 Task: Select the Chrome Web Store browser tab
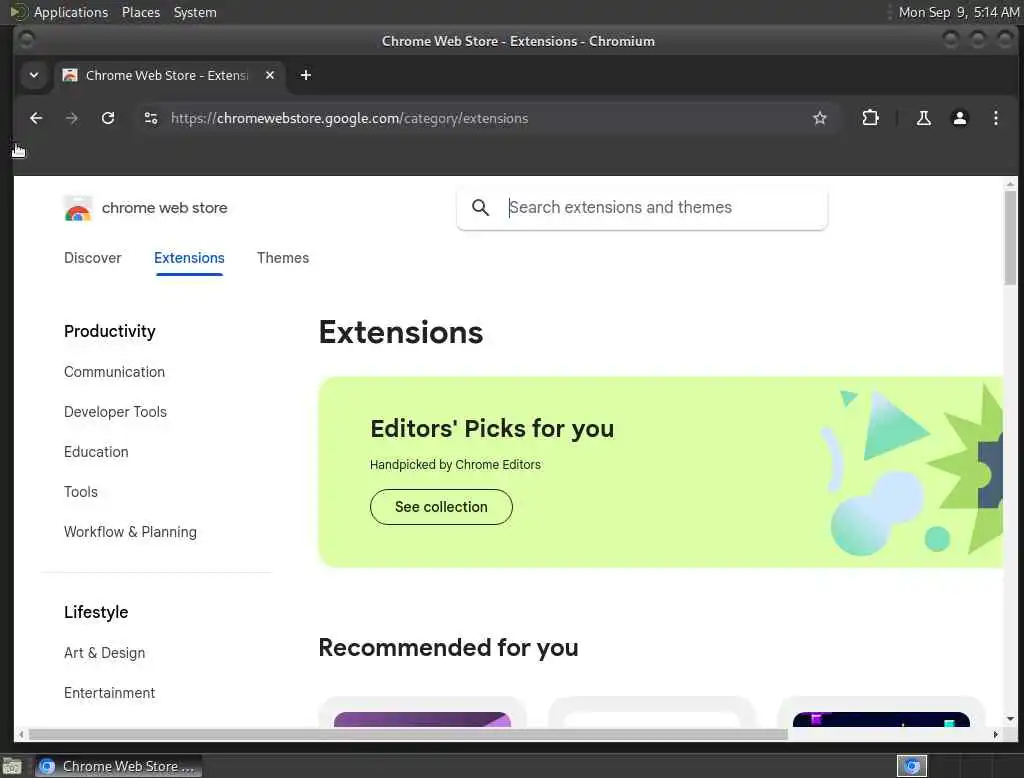[168, 75]
